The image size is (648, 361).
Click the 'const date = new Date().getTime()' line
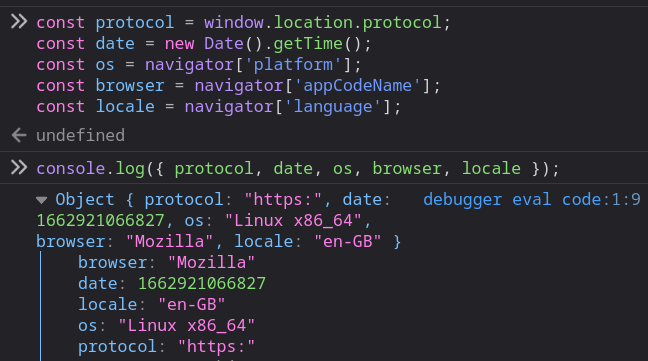(204, 44)
